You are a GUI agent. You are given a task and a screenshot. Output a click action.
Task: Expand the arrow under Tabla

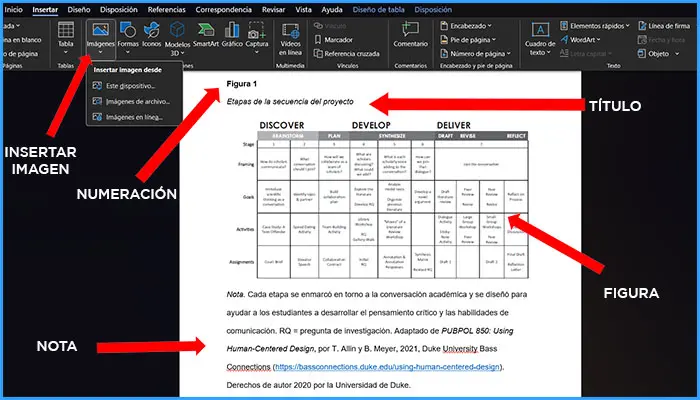66,52
